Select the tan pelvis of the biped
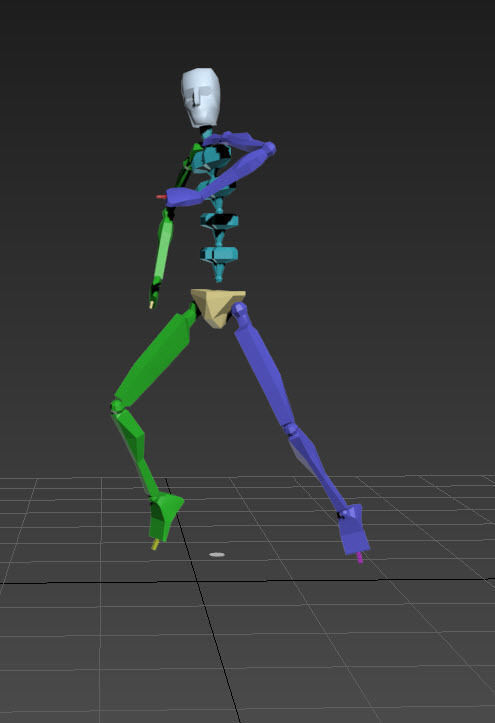This screenshot has width=495, height=723. pyautogui.click(x=218, y=308)
